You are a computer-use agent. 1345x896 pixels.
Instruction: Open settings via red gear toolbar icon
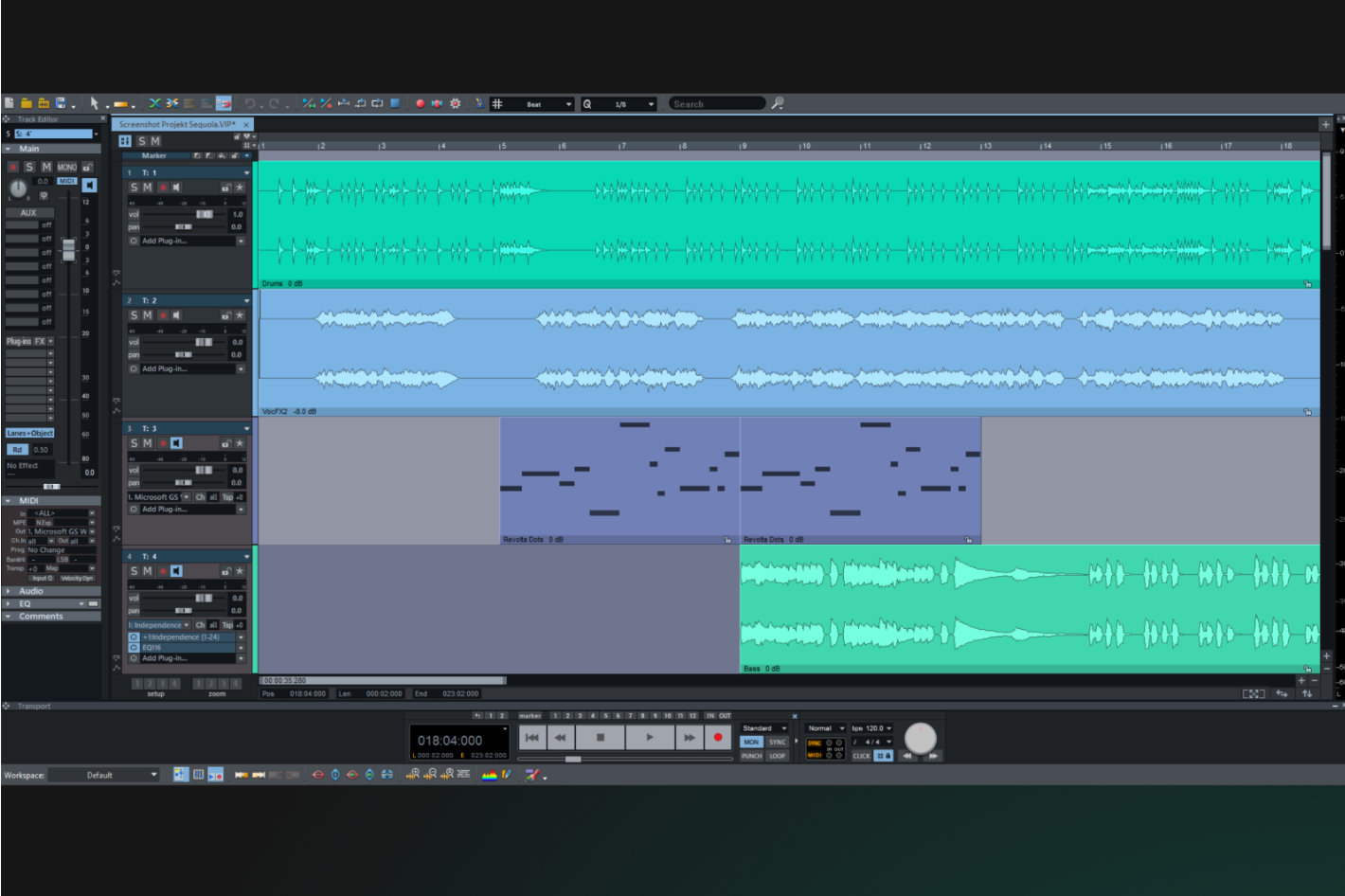[x=455, y=103]
